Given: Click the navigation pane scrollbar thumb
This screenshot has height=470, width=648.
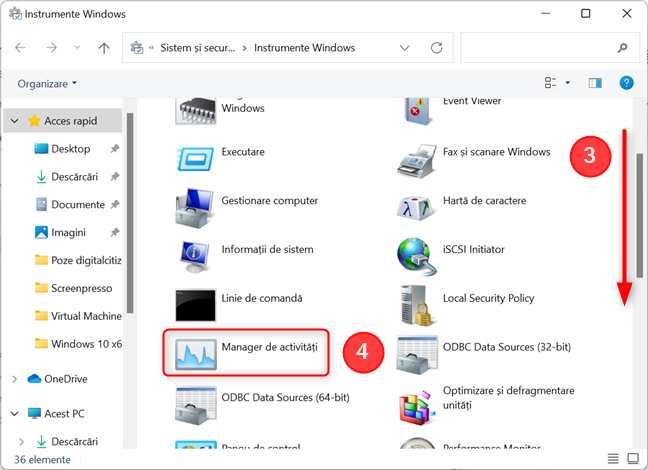Looking at the screenshot, I should click(130, 213).
